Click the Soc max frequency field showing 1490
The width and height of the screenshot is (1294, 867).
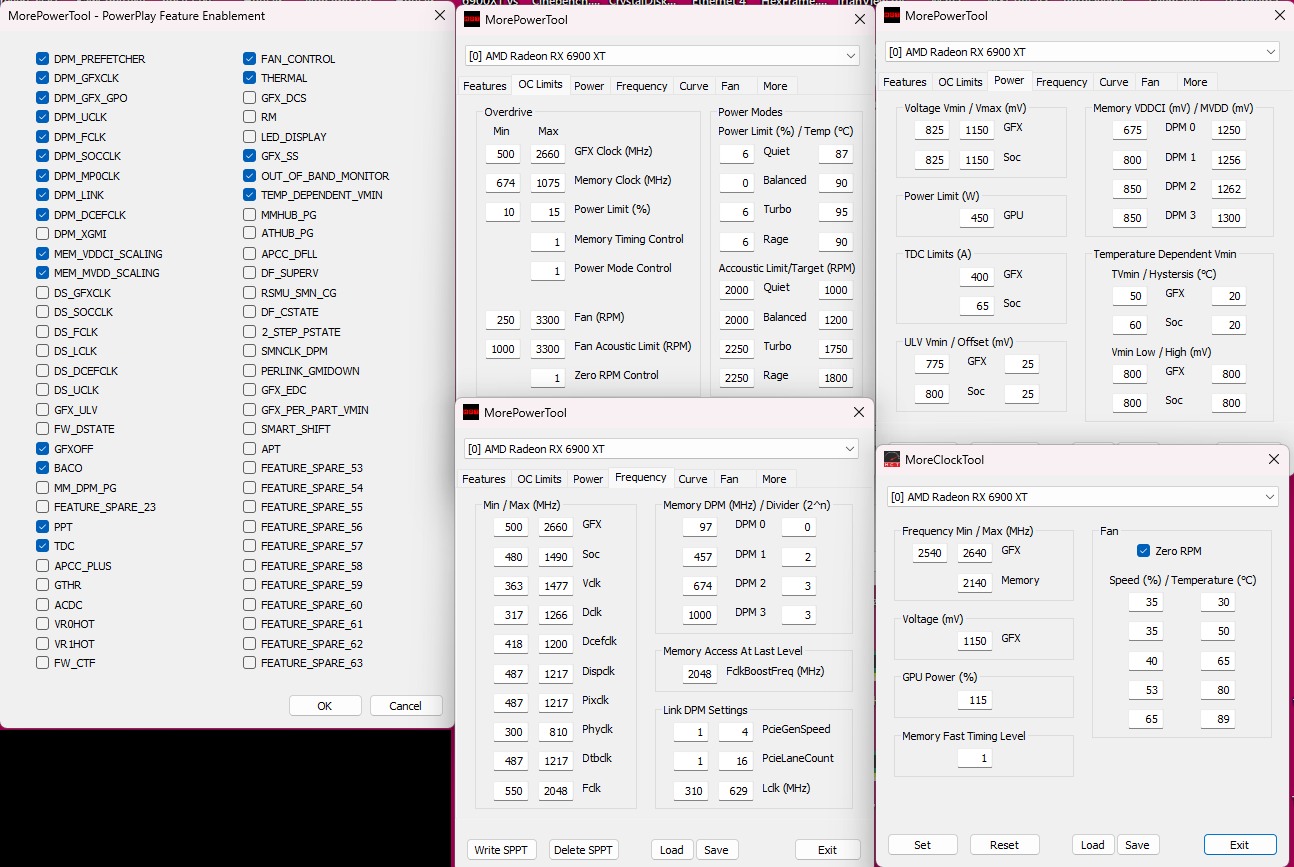click(556, 557)
